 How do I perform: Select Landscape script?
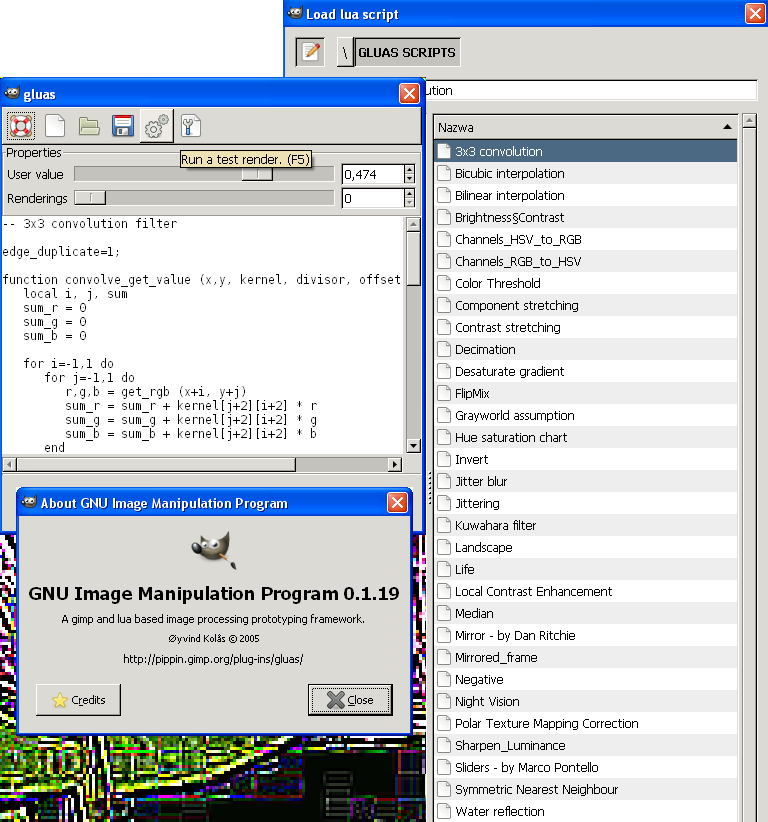(585, 548)
